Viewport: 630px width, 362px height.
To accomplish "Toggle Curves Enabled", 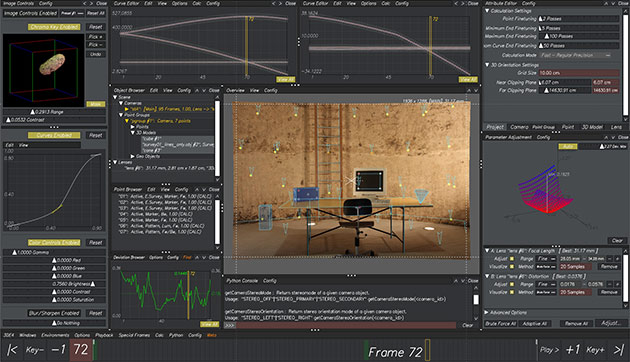I will (54, 135).
